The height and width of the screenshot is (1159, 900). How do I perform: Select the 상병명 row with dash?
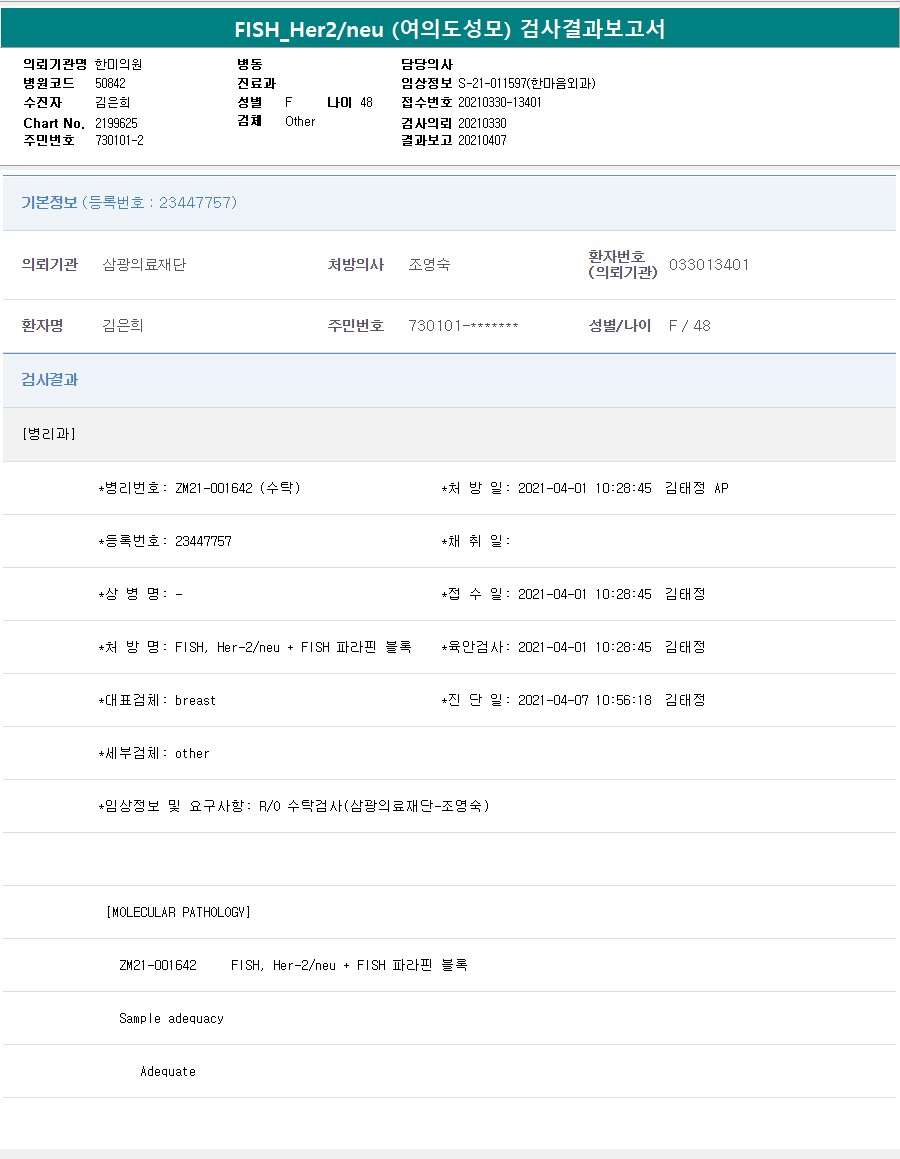click(x=140, y=594)
